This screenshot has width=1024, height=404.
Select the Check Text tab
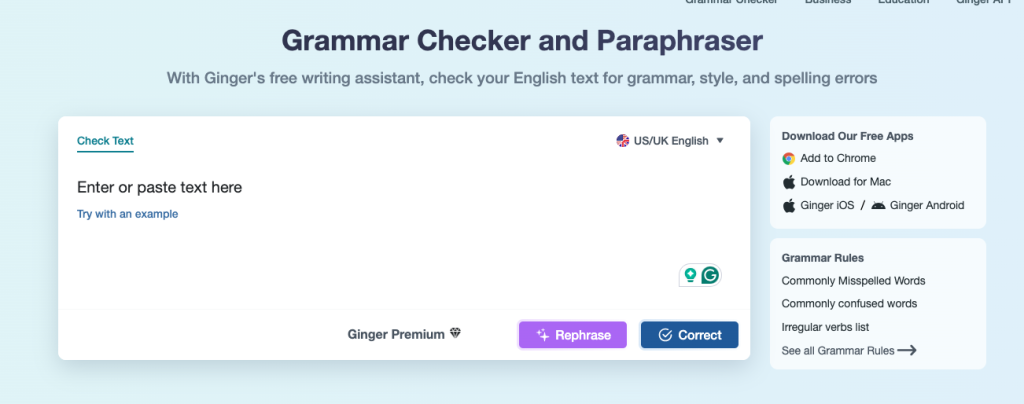(105, 141)
